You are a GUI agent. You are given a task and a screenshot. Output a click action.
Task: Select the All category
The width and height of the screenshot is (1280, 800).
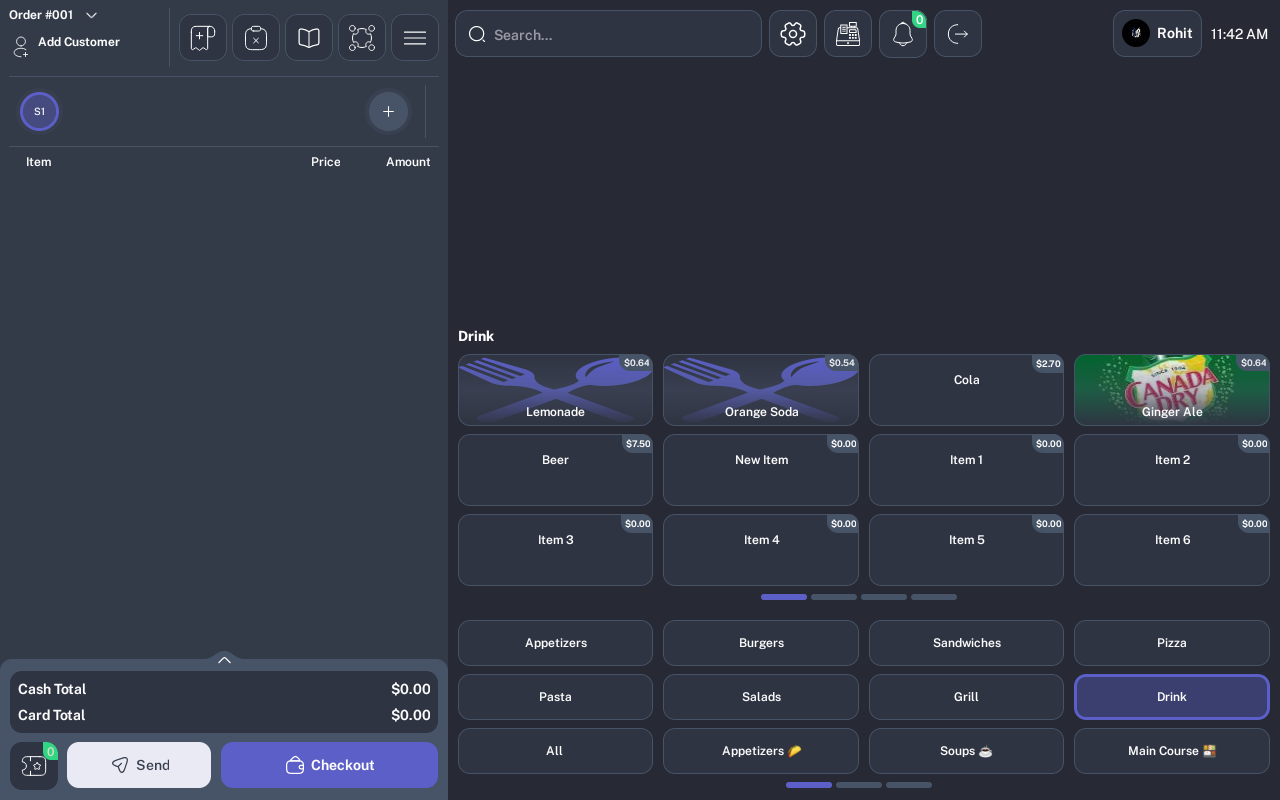tap(555, 751)
